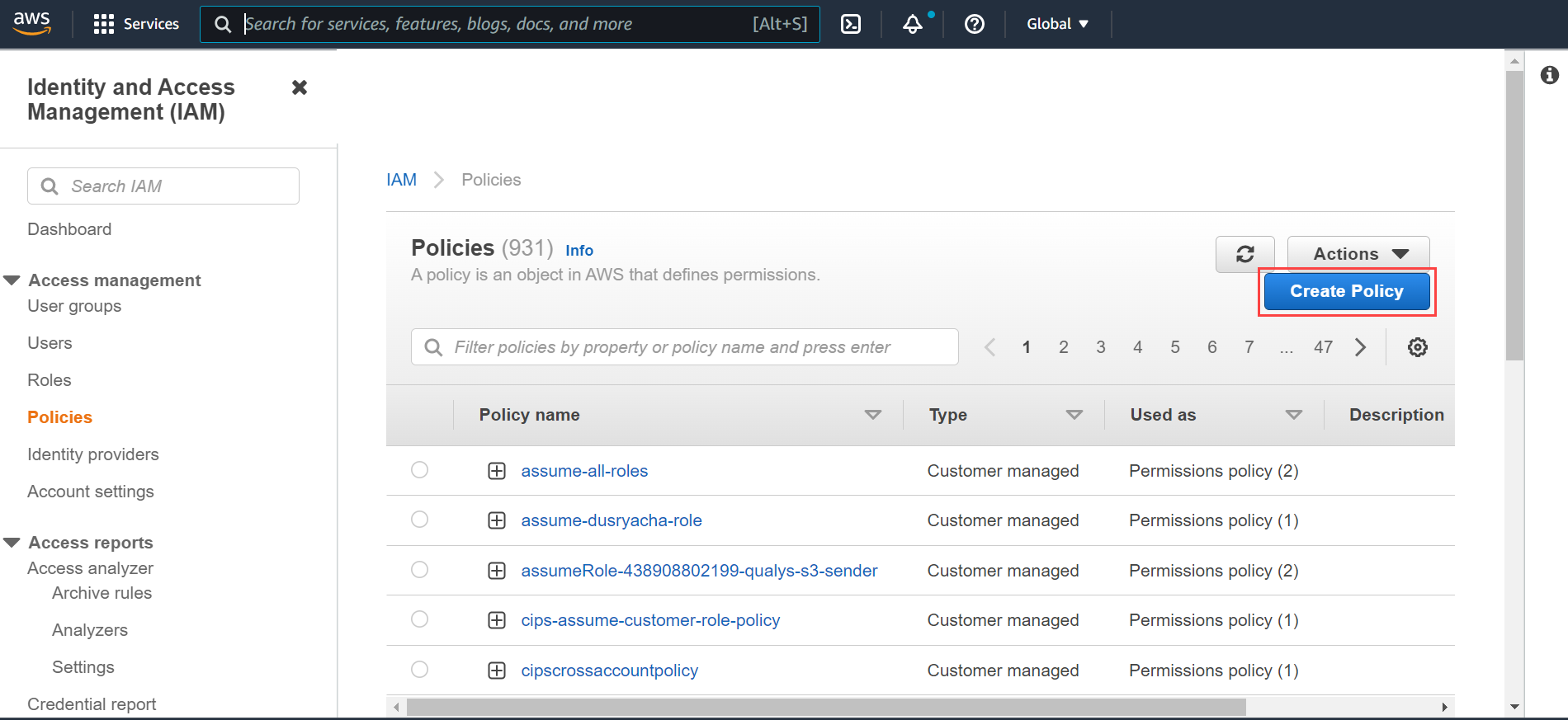Click the vertical page scrollbar
The image size is (1568, 720).
click(1514, 216)
